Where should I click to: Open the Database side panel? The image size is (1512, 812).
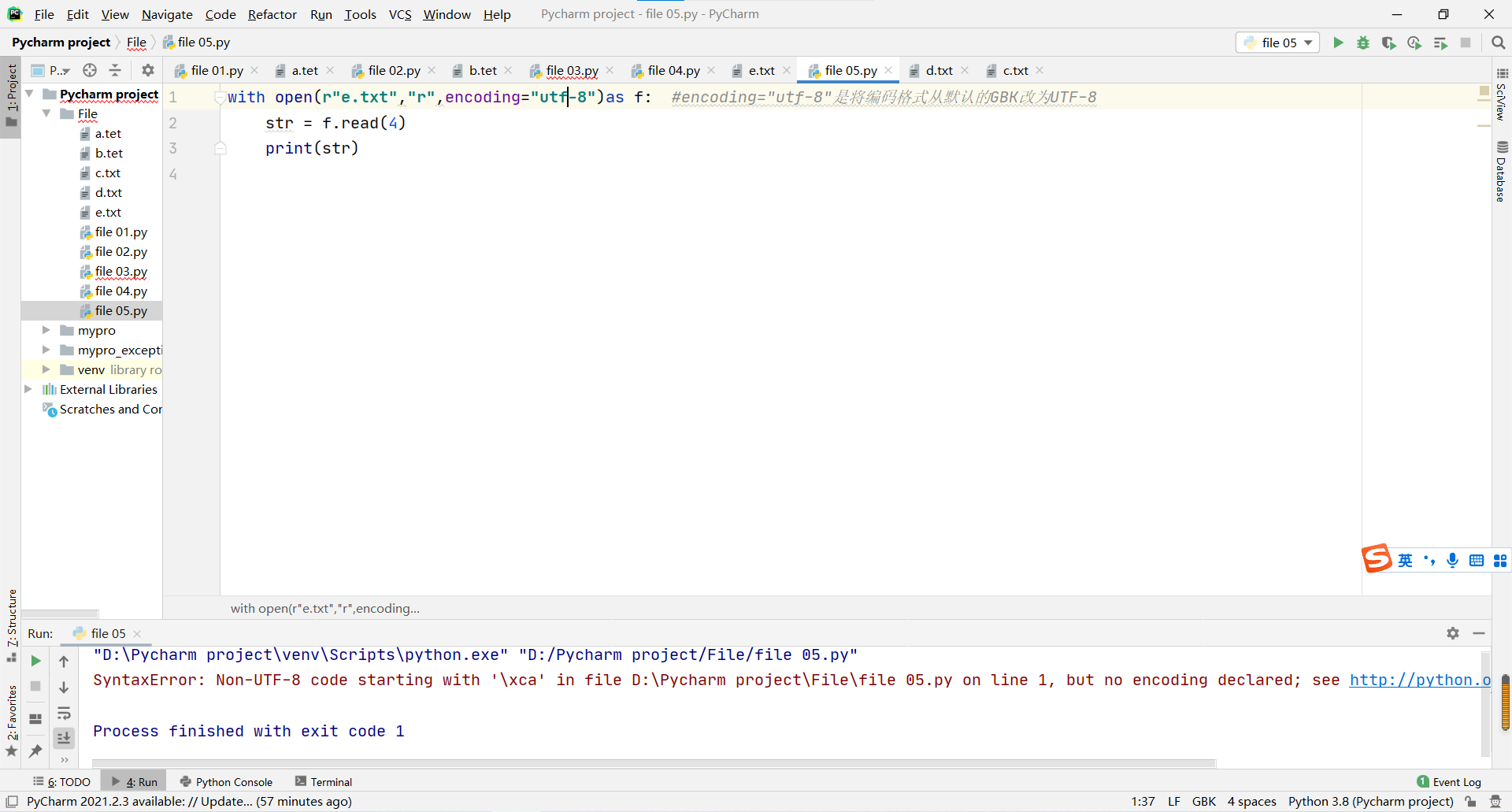coord(1502,172)
